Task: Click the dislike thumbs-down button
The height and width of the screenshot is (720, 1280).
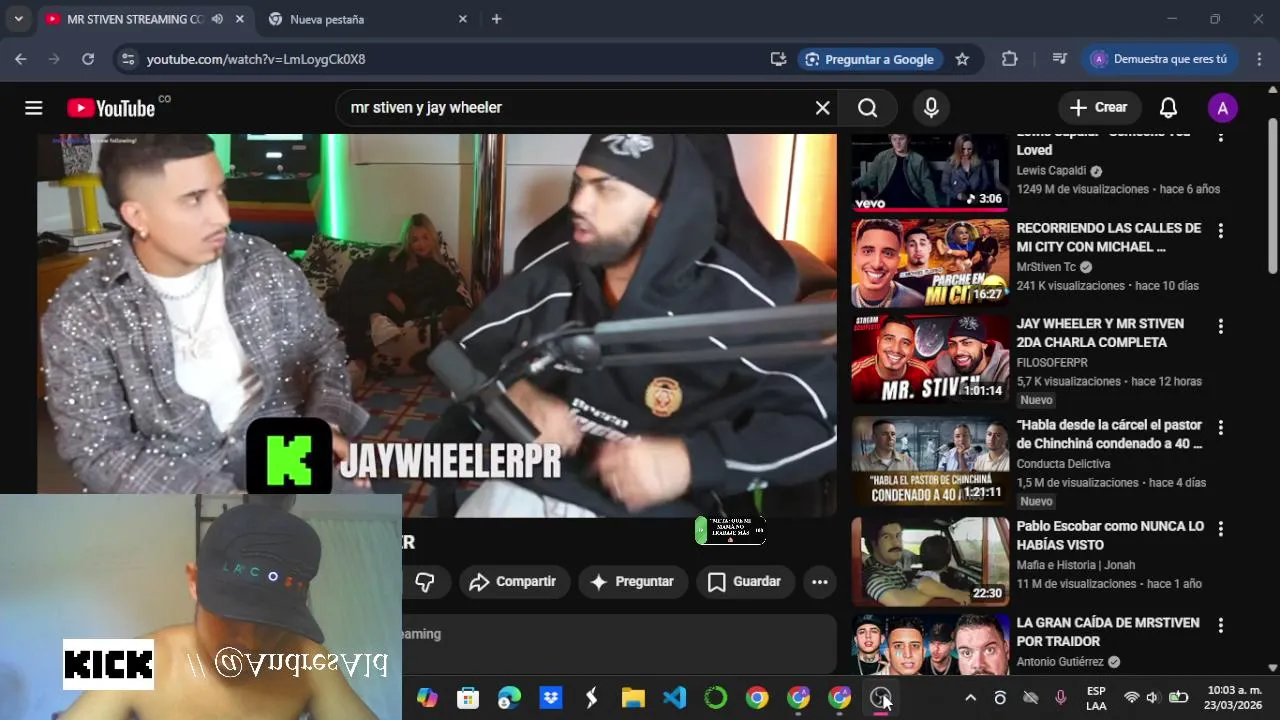Action: 426,582
